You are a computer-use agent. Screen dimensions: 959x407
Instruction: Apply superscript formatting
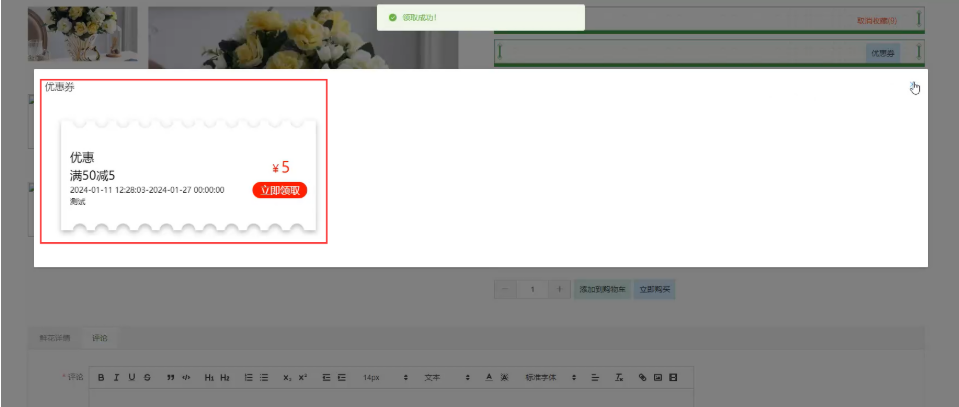[303, 378]
